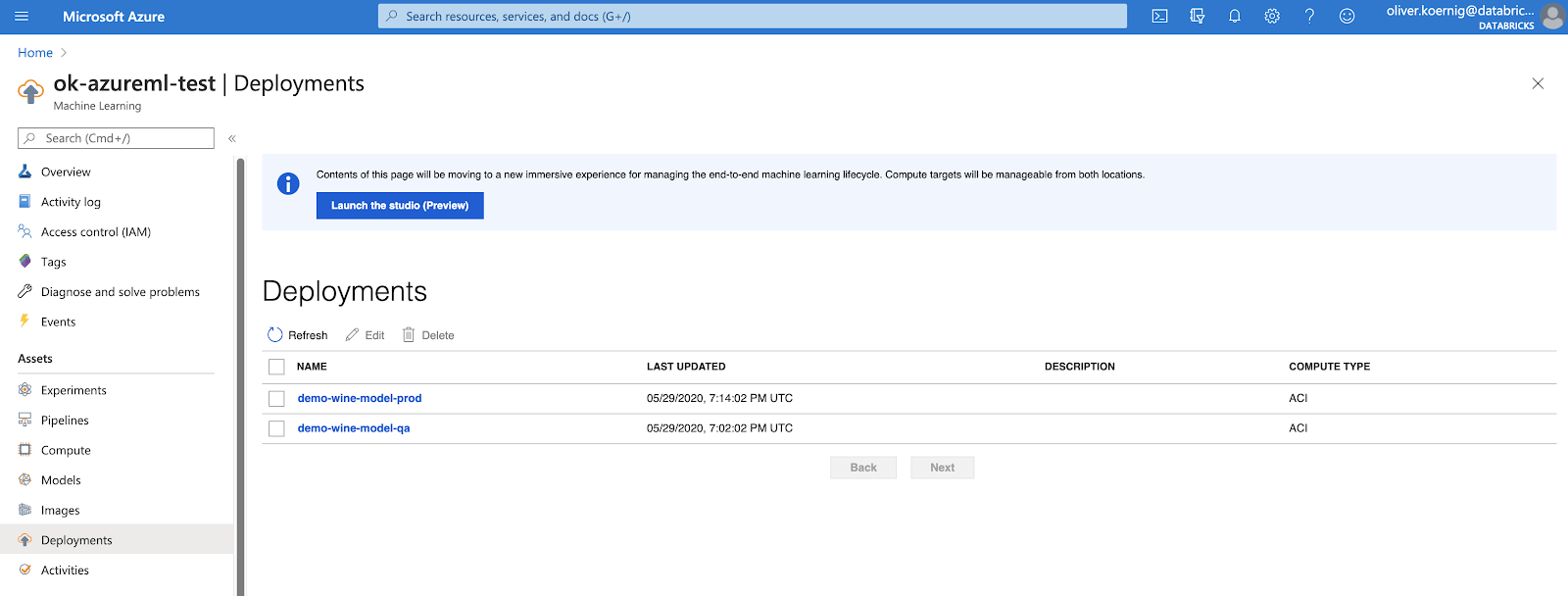Open the portal hamburger menu
This screenshot has height=596, width=1568.
(22, 17)
